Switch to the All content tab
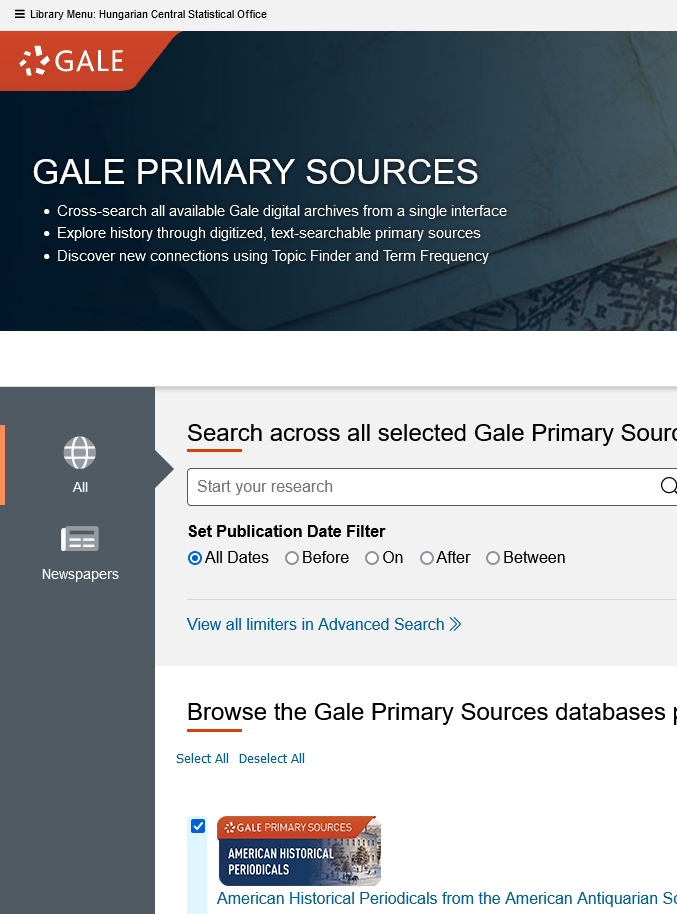 (79, 465)
